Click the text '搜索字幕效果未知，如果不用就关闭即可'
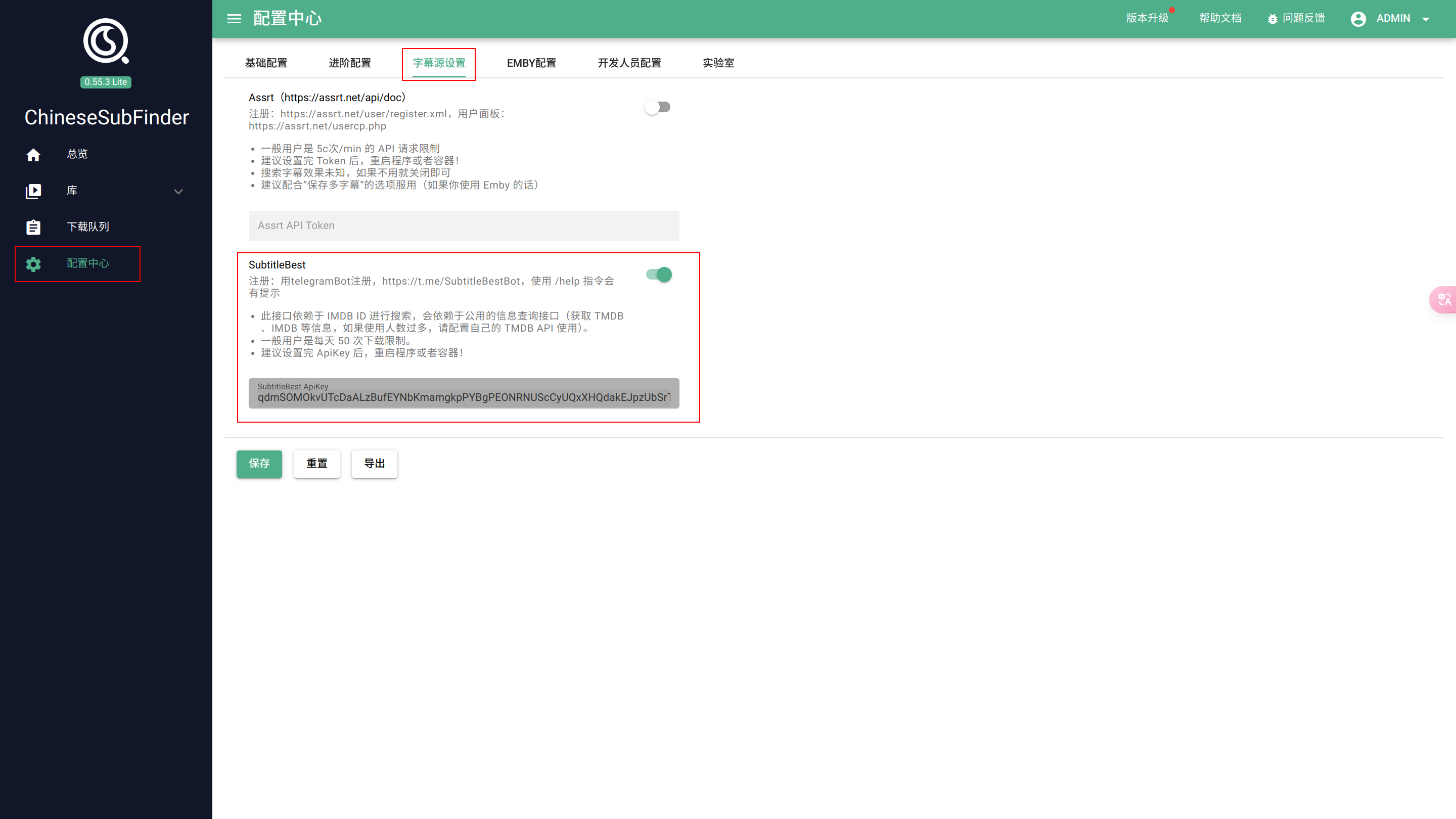The image size is (1456, 819). (x=355, y=173)
